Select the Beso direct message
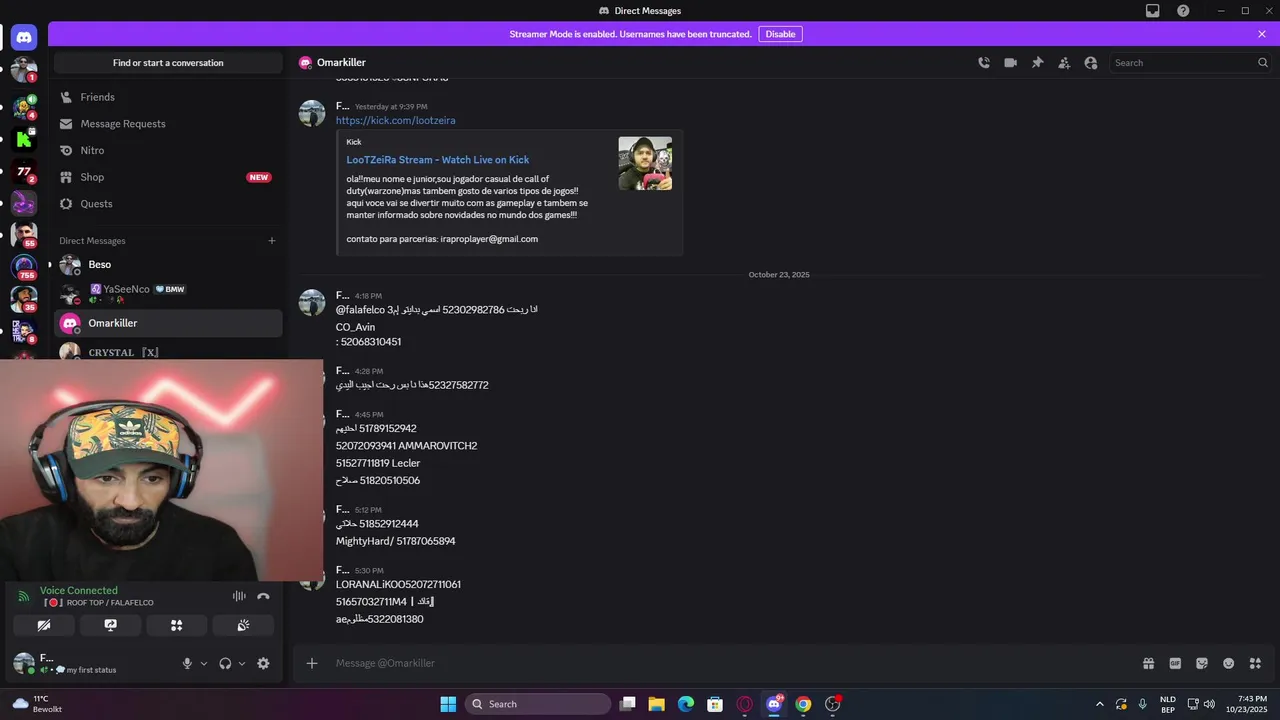The image size is (1280, 720). click(x=168, y=265)
